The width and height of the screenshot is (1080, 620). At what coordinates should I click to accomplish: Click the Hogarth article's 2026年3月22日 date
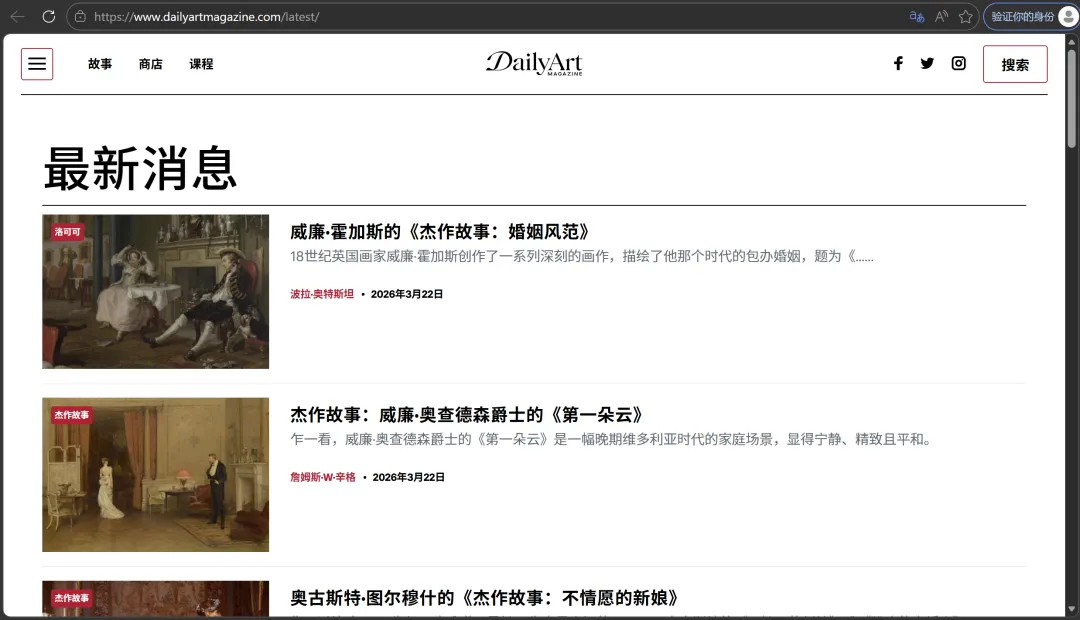click(406, 294)
